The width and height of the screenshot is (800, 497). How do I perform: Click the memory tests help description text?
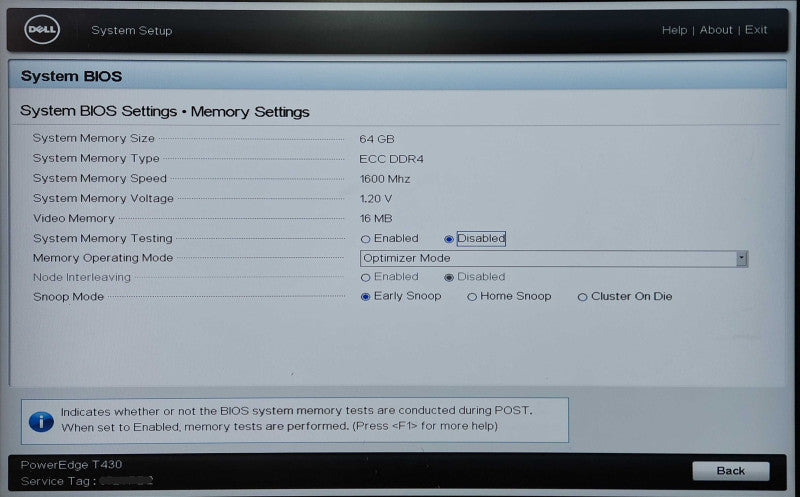click(x=296, y=418)
